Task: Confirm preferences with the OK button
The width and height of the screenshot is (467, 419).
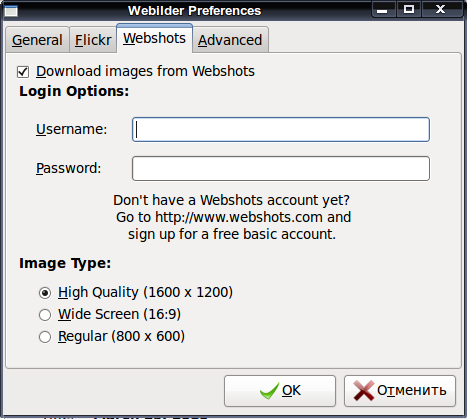Action: tap(280, 391)
